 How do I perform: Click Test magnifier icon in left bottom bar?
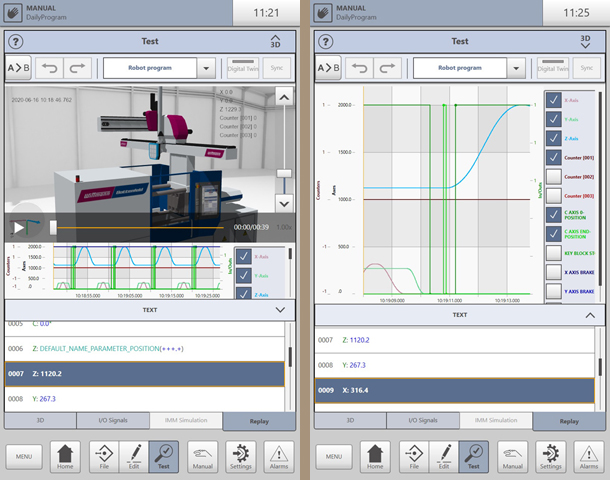[164, 457]
